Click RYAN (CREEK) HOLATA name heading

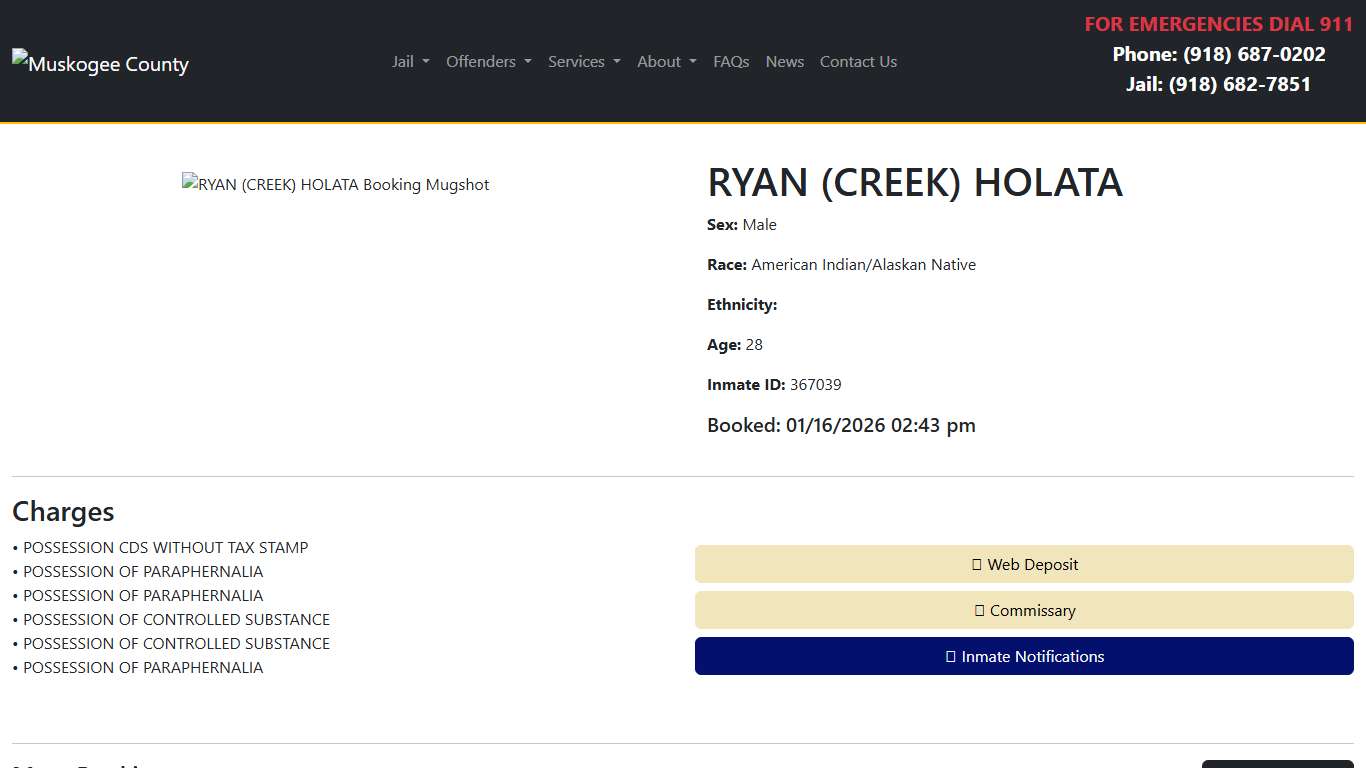point(914,182)
